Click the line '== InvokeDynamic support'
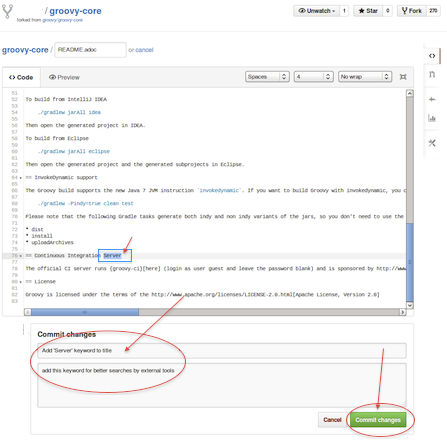Image resolution: width=447 pixels, height=440 pixels. tap(61, 177)
